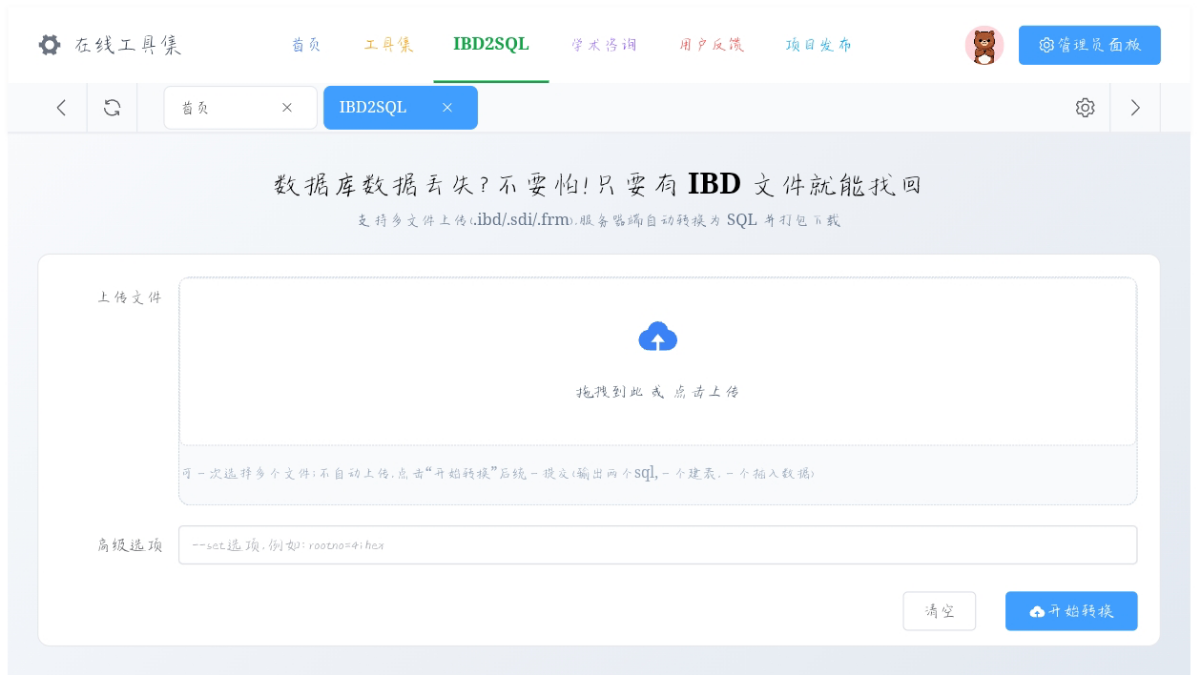This screenshot has height=675, width=1200.
Task: Open the 首页 navigation menu item
Action: tap(306, 45)
